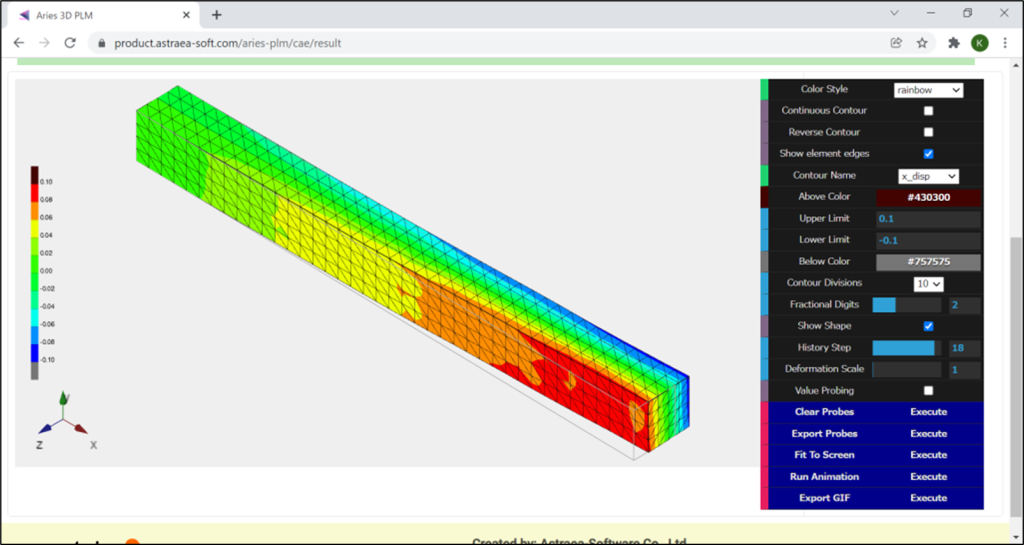Uncheck the Show Shape checkbox
The height and width of the screenshot is (545, 1024).
[928, 326]
